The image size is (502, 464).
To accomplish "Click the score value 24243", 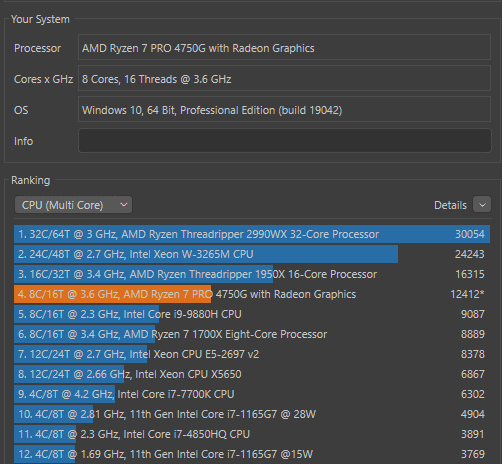I will (x=470, y=254).
